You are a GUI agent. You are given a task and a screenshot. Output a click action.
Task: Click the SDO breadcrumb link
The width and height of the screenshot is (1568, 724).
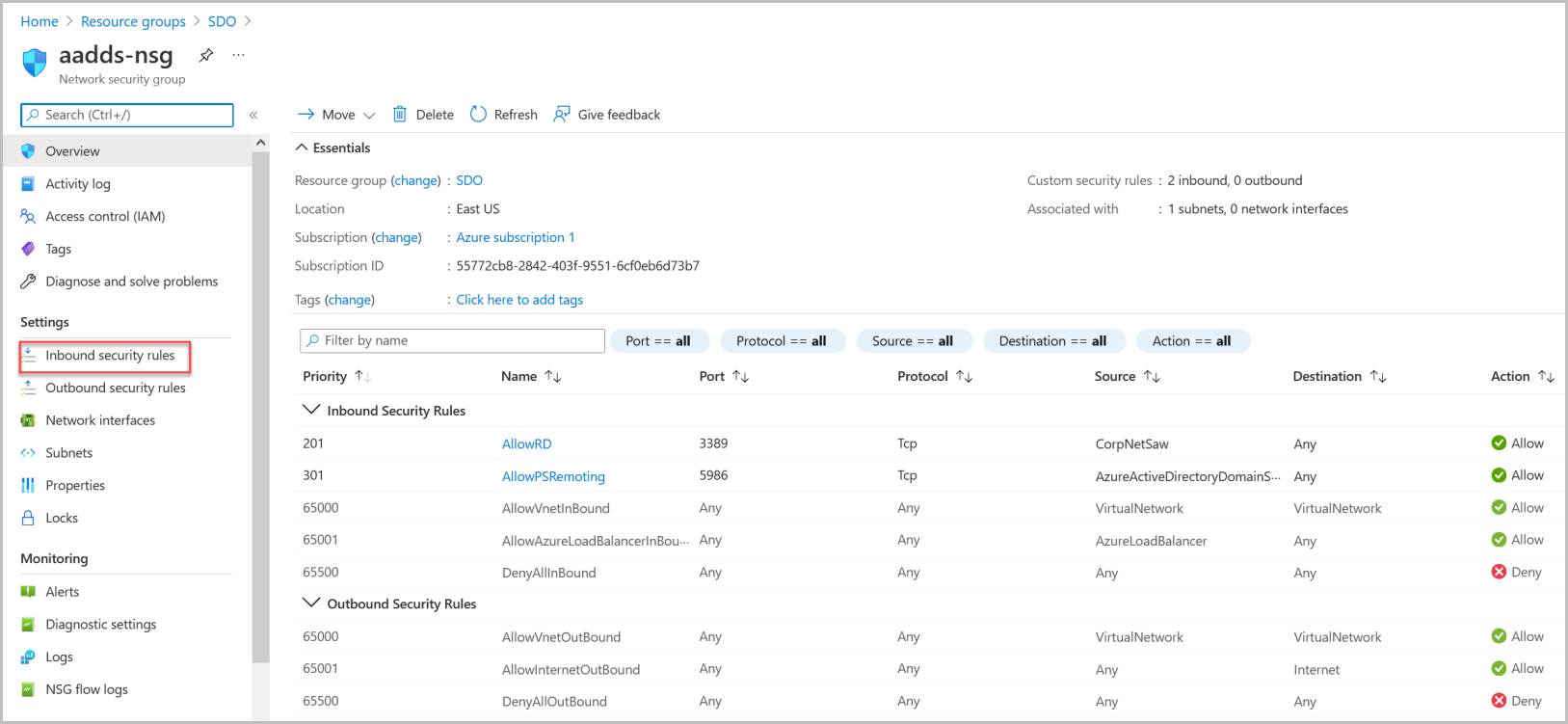(222, 21)
